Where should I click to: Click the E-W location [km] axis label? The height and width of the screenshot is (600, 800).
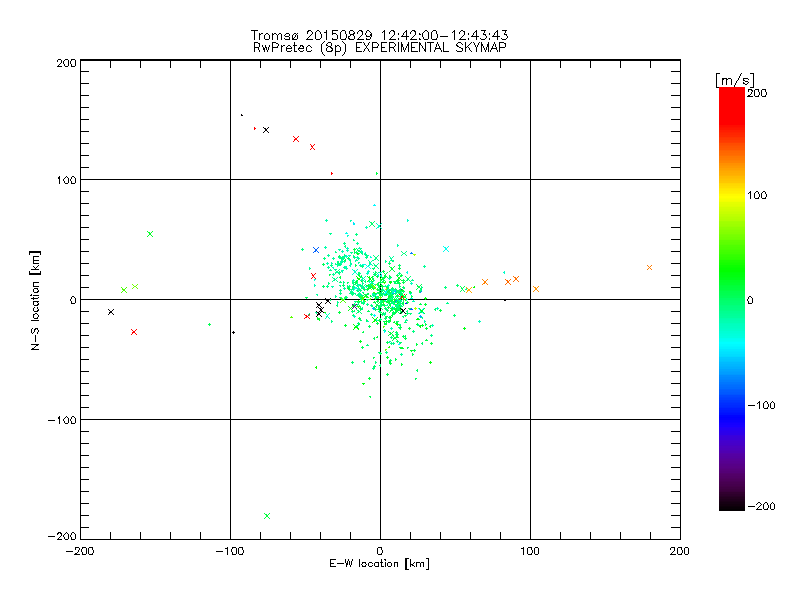(379, 564)
